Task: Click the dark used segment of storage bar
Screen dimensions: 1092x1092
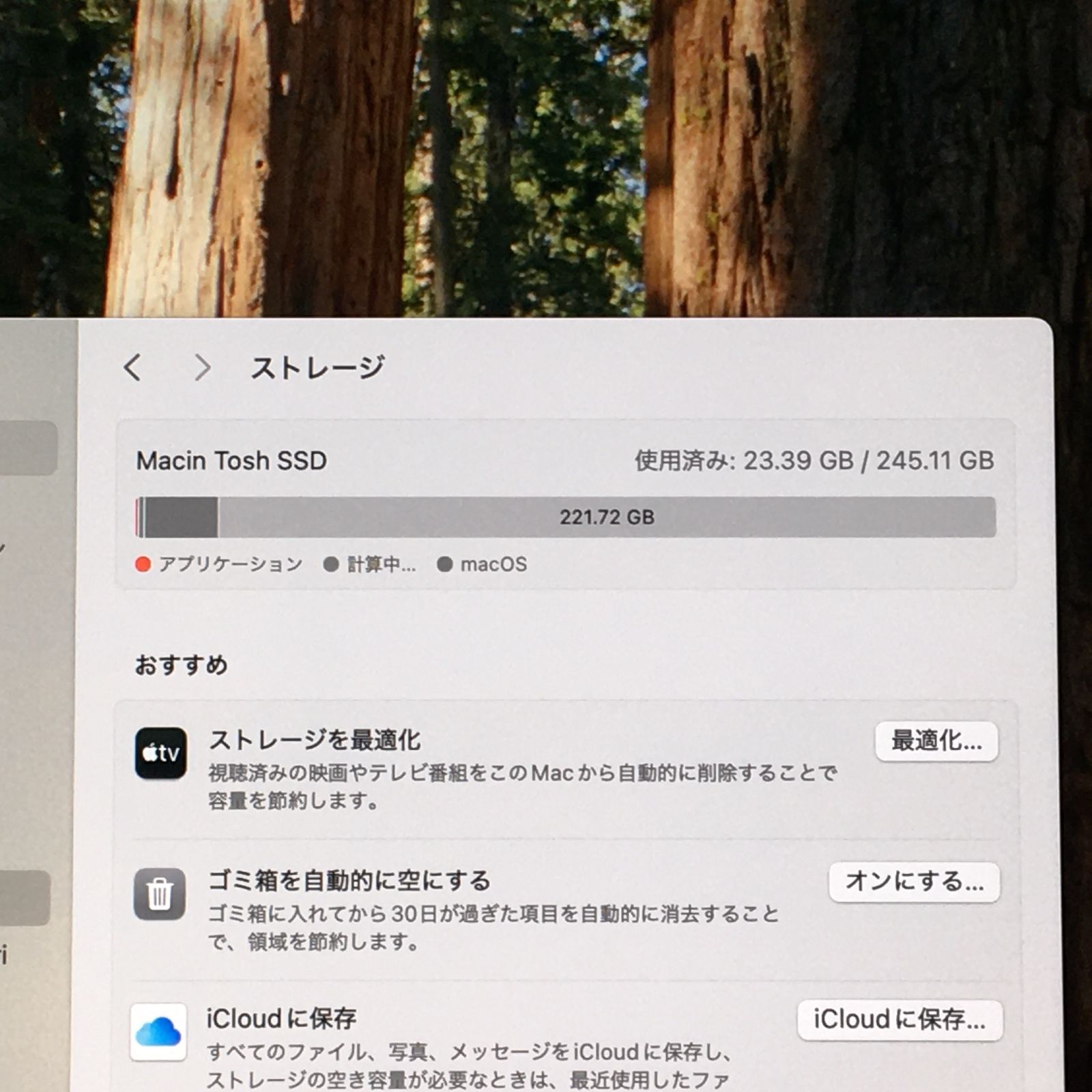Action: click(181, 517)
